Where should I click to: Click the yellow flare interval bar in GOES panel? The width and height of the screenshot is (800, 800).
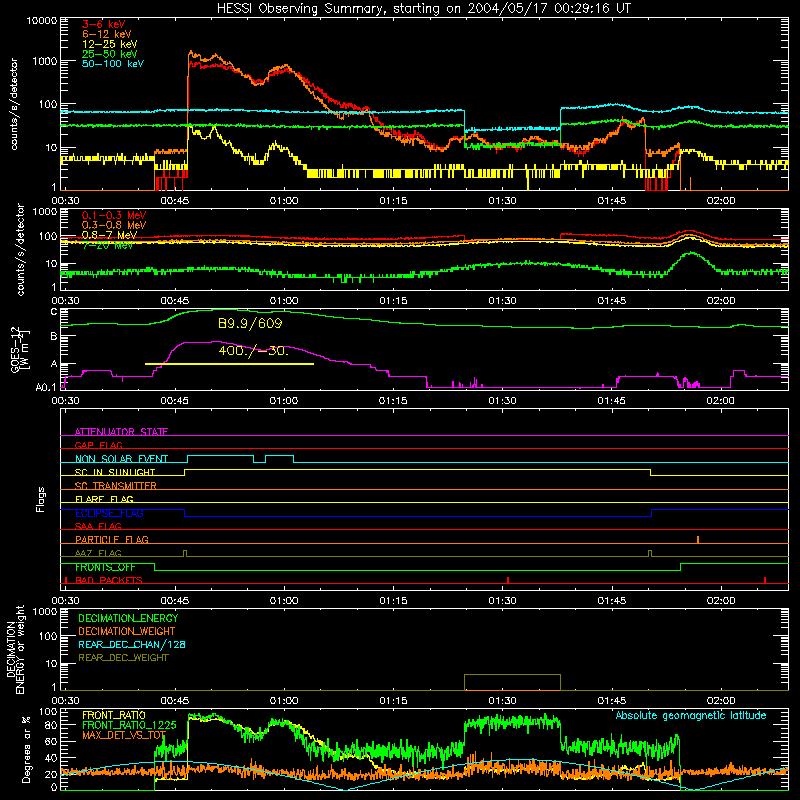230,364
